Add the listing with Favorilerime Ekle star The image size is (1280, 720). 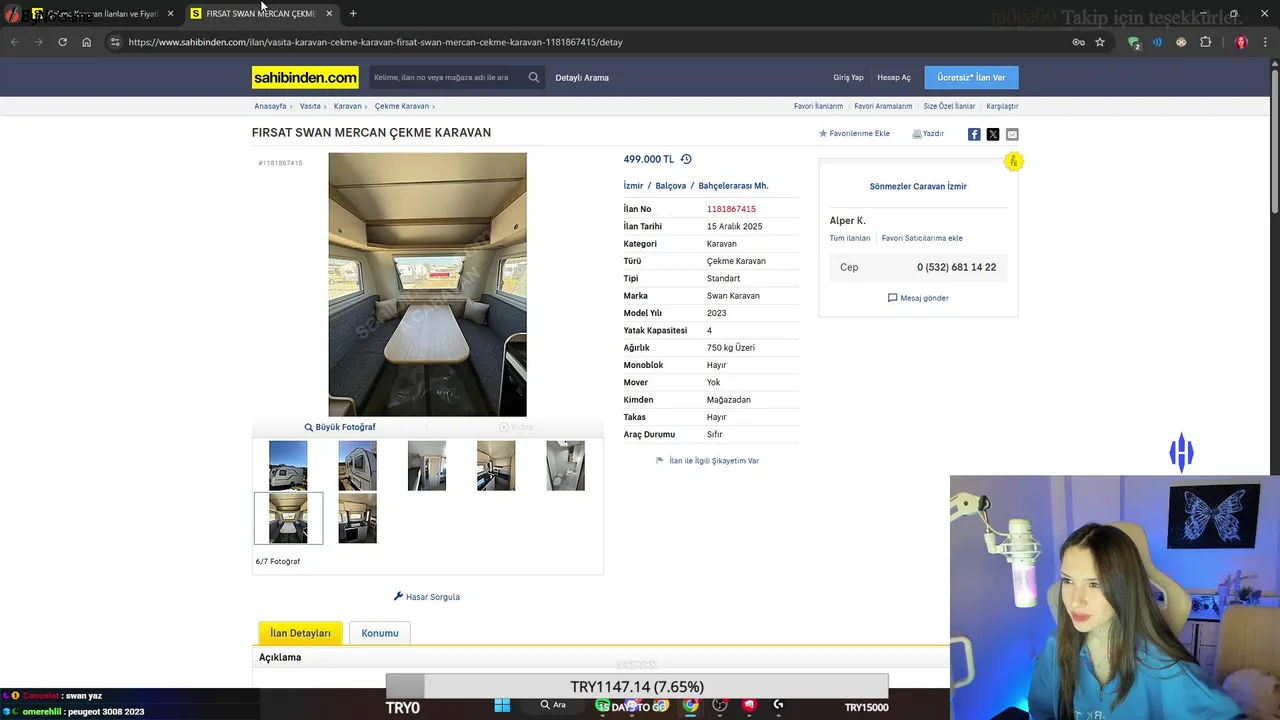[x=854, y=133]
